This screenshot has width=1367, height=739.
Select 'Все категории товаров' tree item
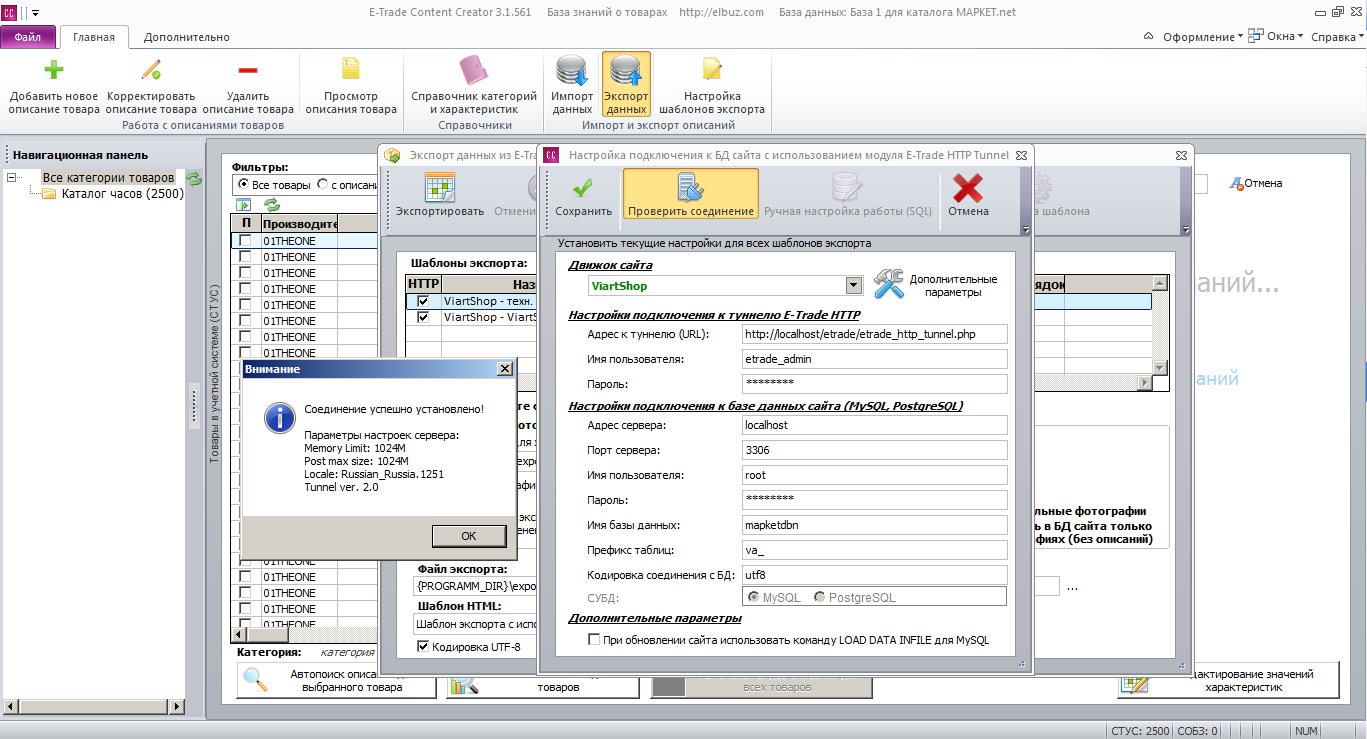coord(108,178)
